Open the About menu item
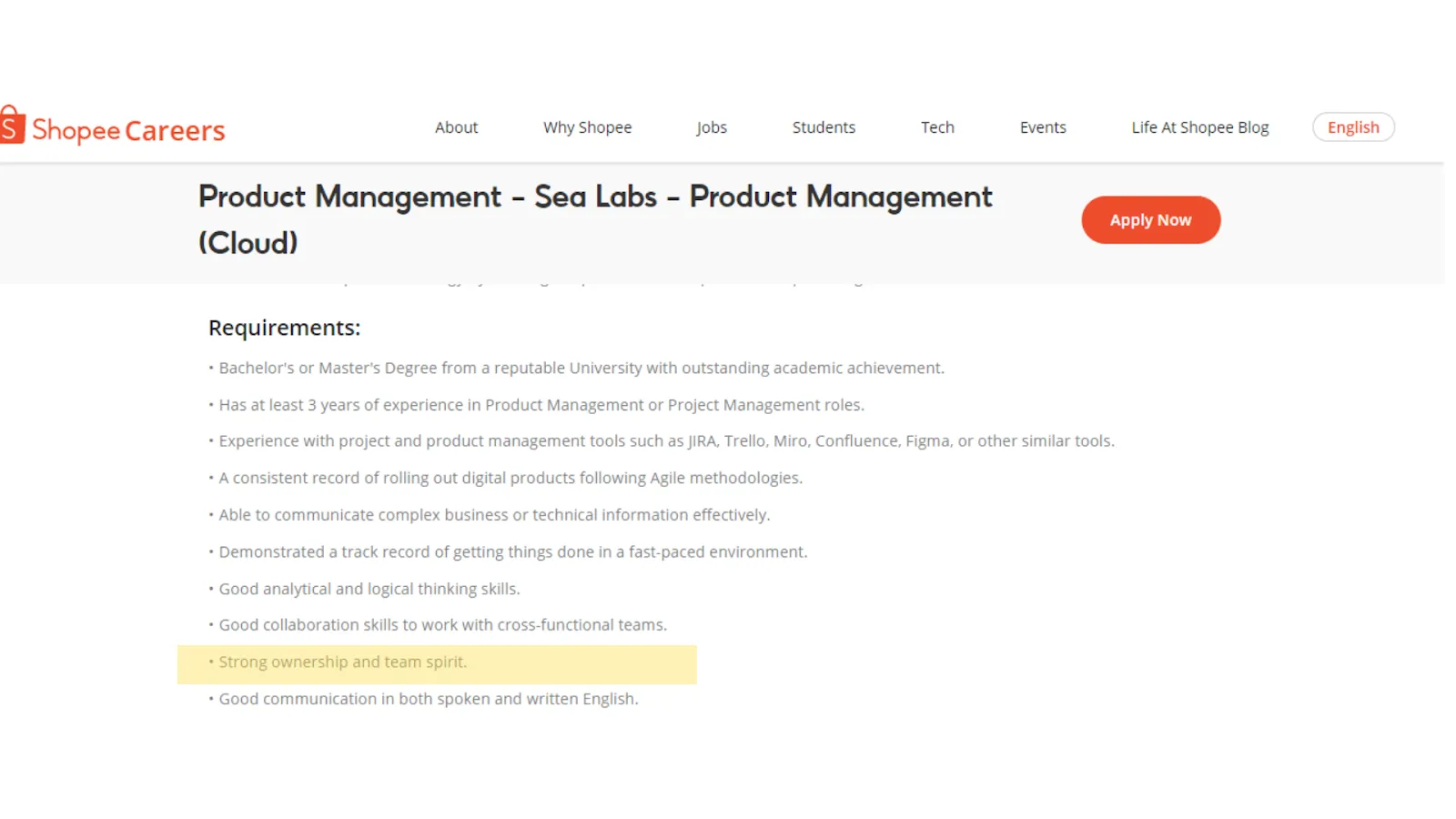 pos(456,127)
